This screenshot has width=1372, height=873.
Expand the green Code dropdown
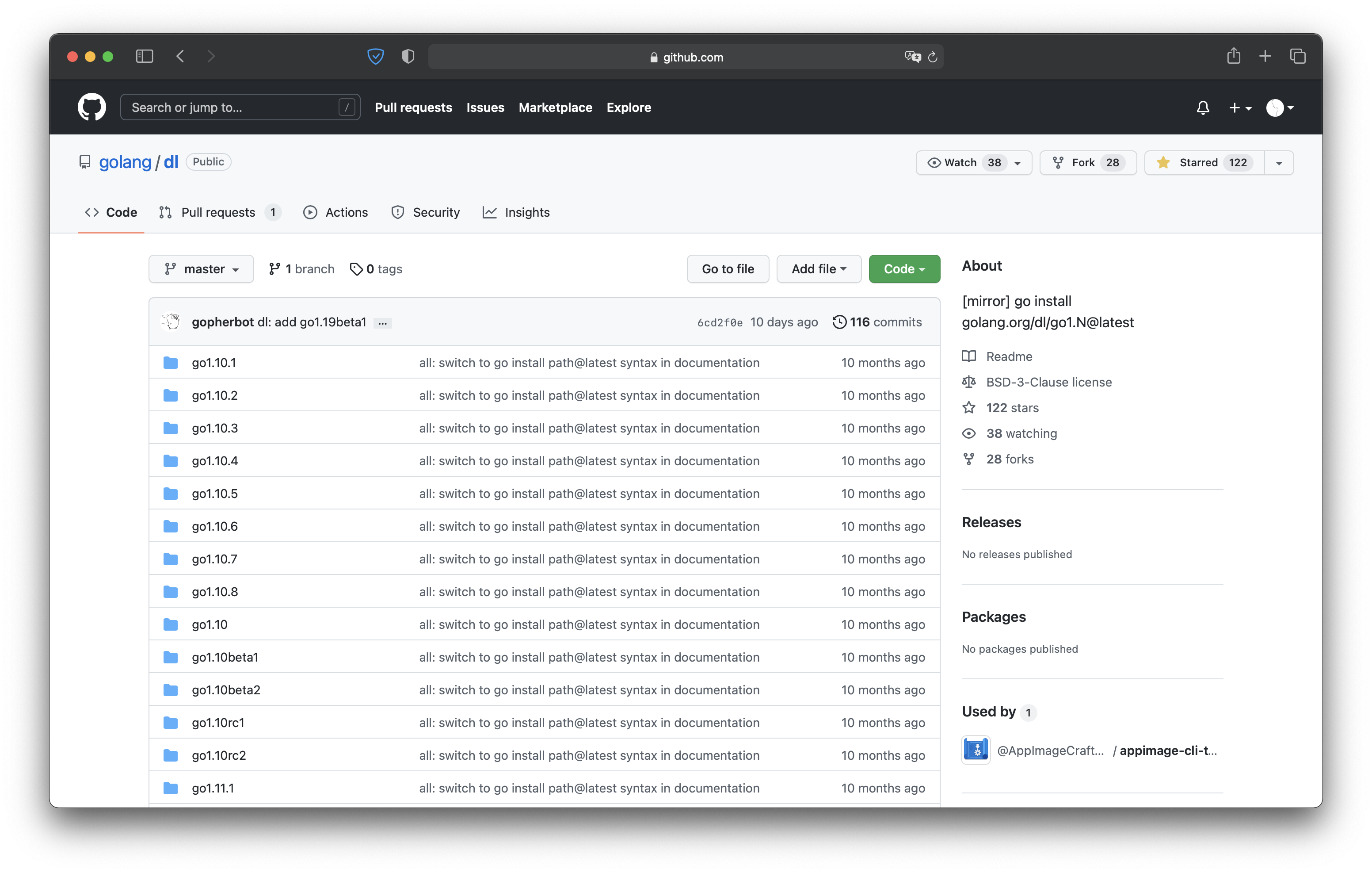[904, 269]
